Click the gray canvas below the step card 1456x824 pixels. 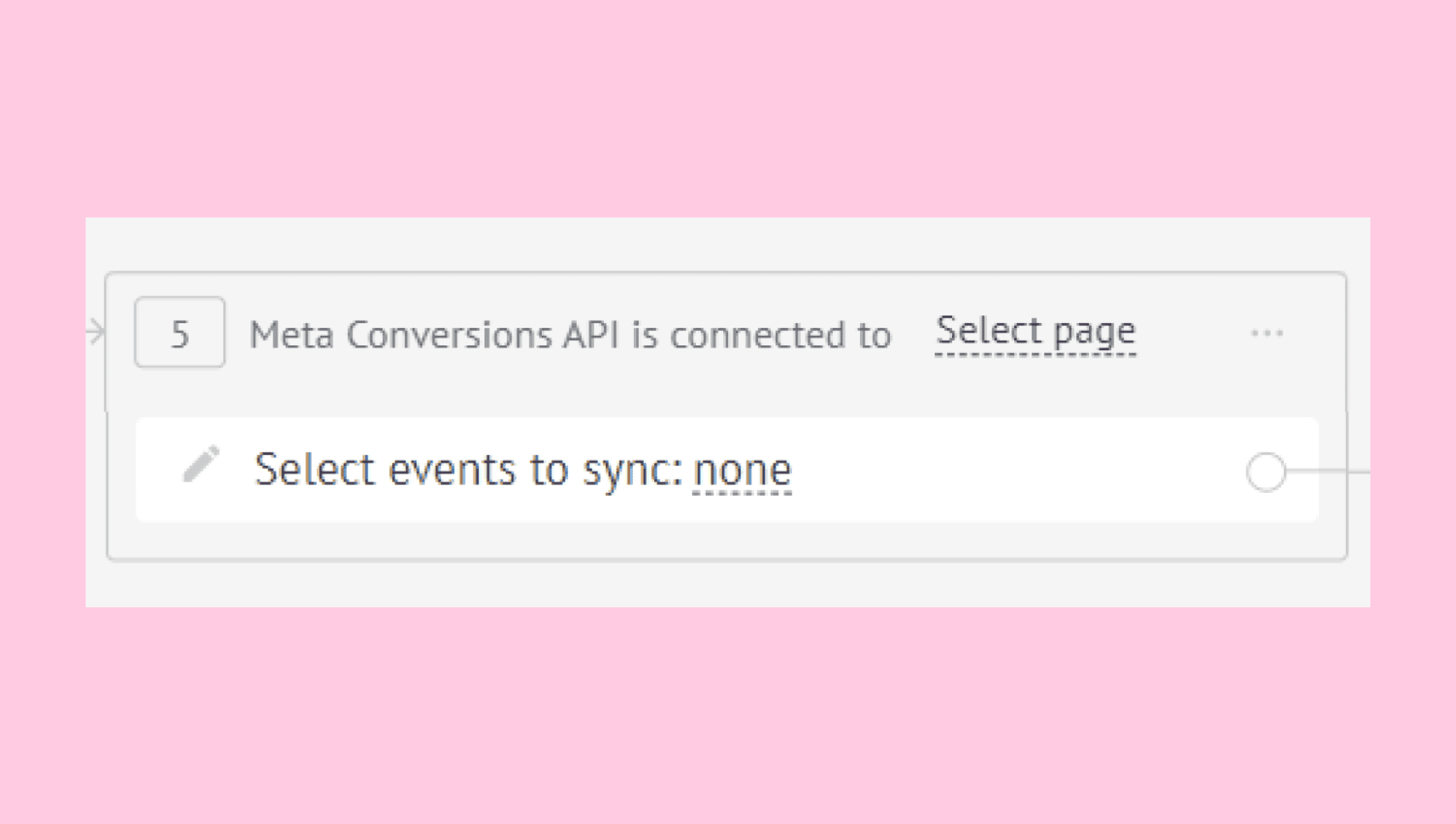click(x=728, y=584)
